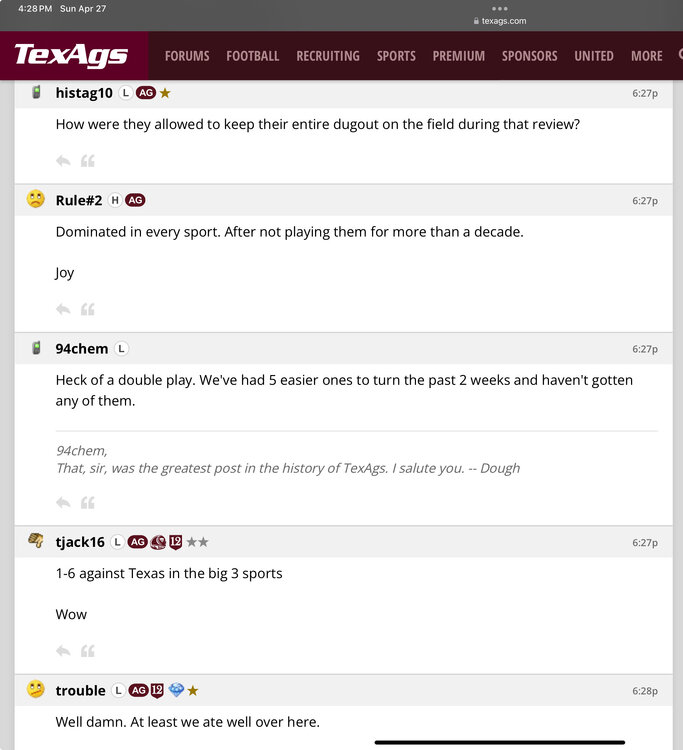Open trouble's user profile
Screen dimensions: 683x750
80,690
